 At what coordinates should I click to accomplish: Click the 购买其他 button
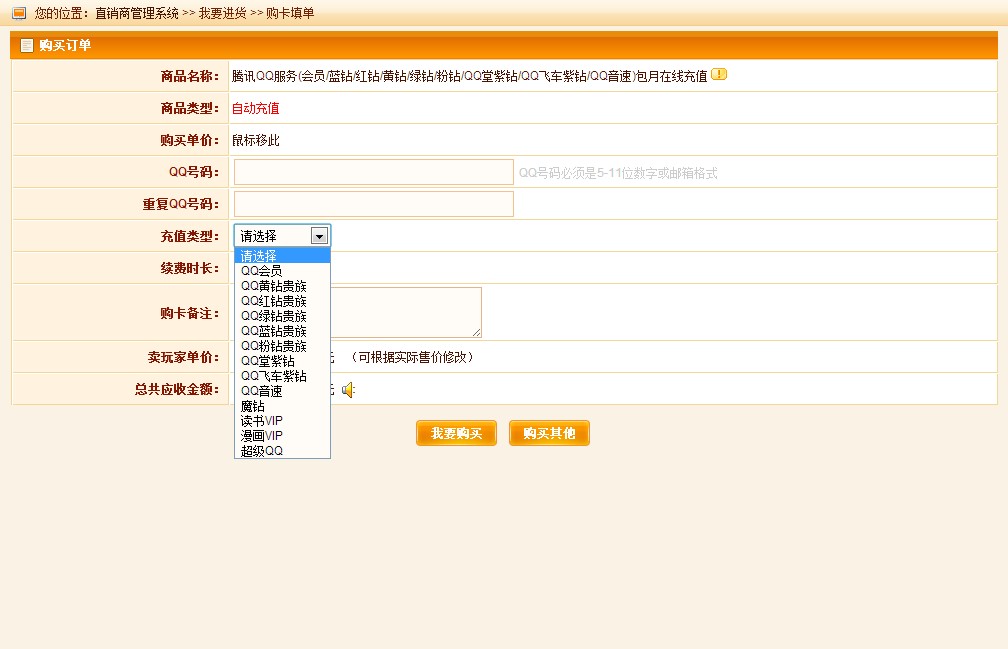(x=549, y=433)
